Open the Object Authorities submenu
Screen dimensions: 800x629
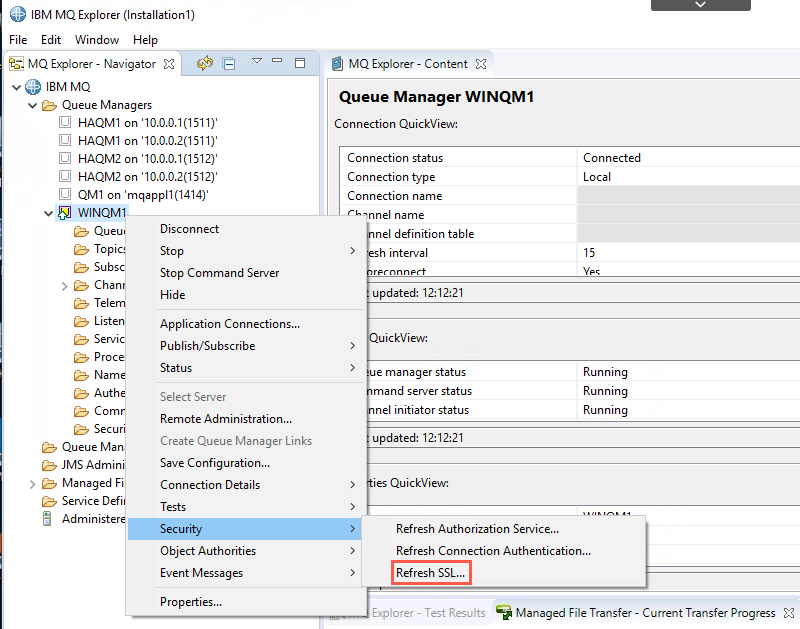click(244, 550)
